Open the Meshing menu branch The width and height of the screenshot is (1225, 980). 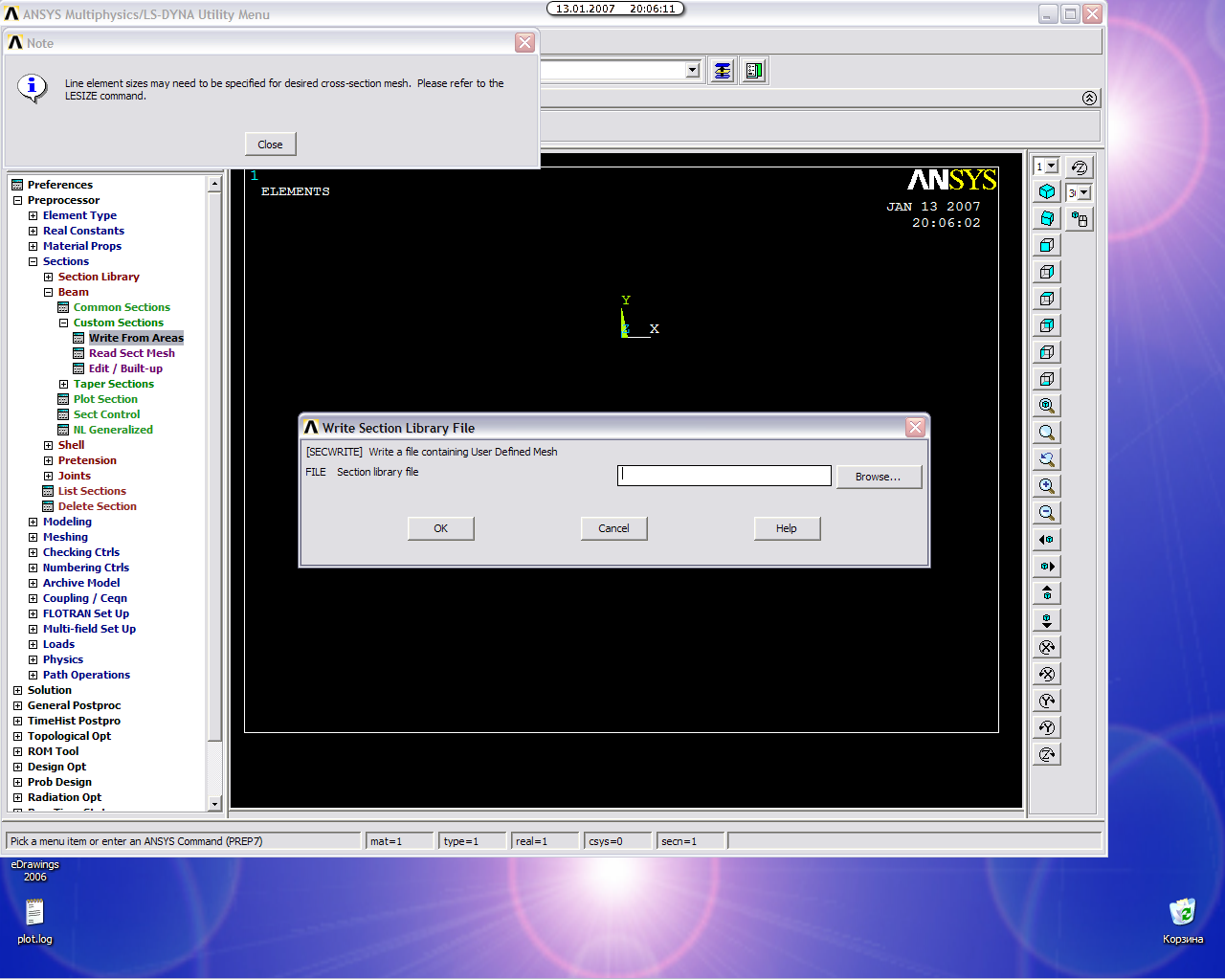click(65, 537)
